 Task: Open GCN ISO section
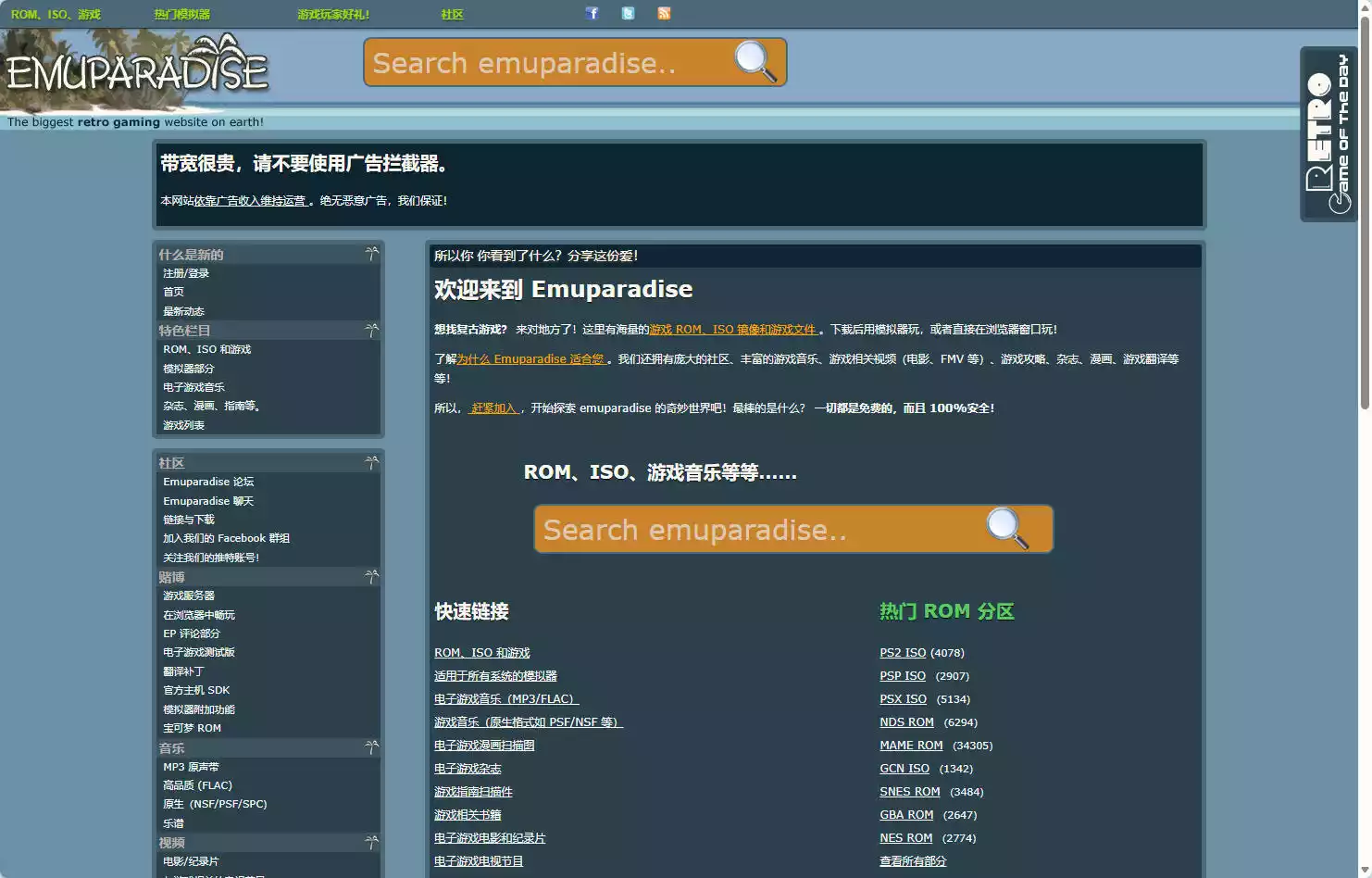pyautogui.click(x=904, y=769)
